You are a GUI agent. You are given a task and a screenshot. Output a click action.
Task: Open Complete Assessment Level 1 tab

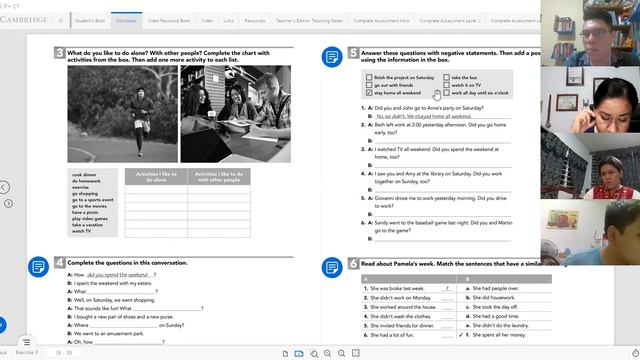tap(449, 20)
